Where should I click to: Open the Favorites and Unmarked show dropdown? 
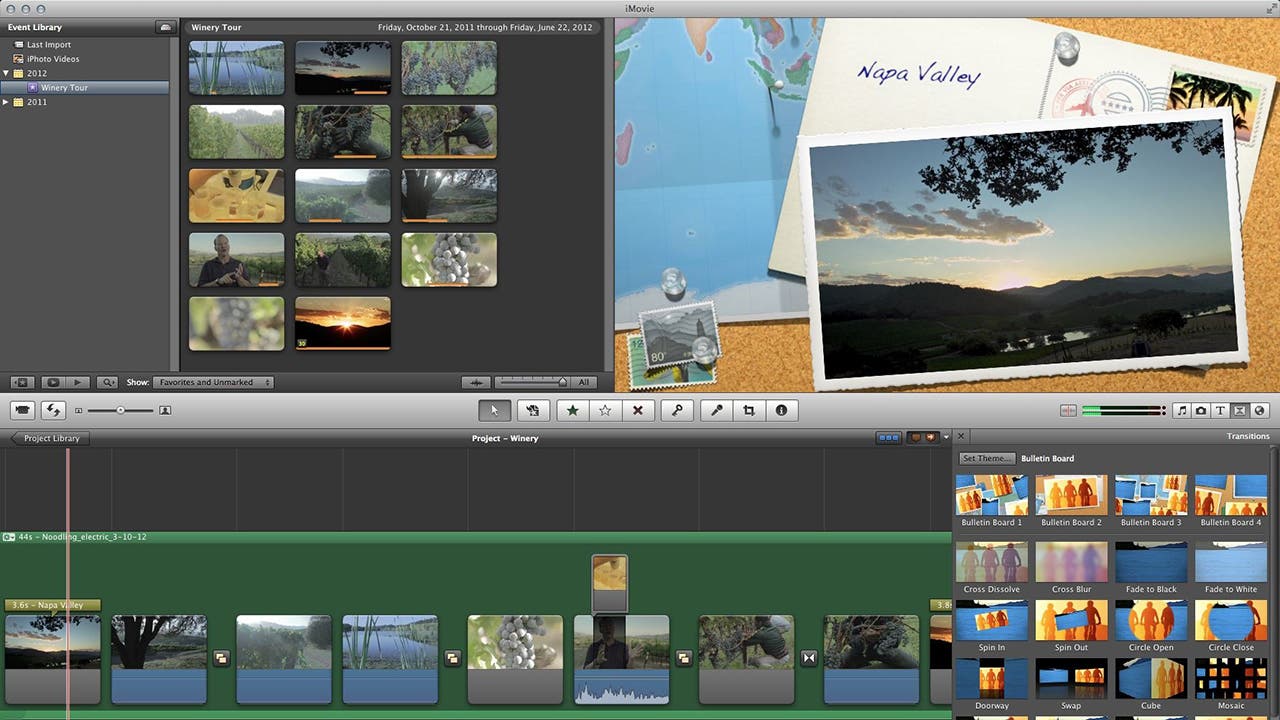[213, 382]
